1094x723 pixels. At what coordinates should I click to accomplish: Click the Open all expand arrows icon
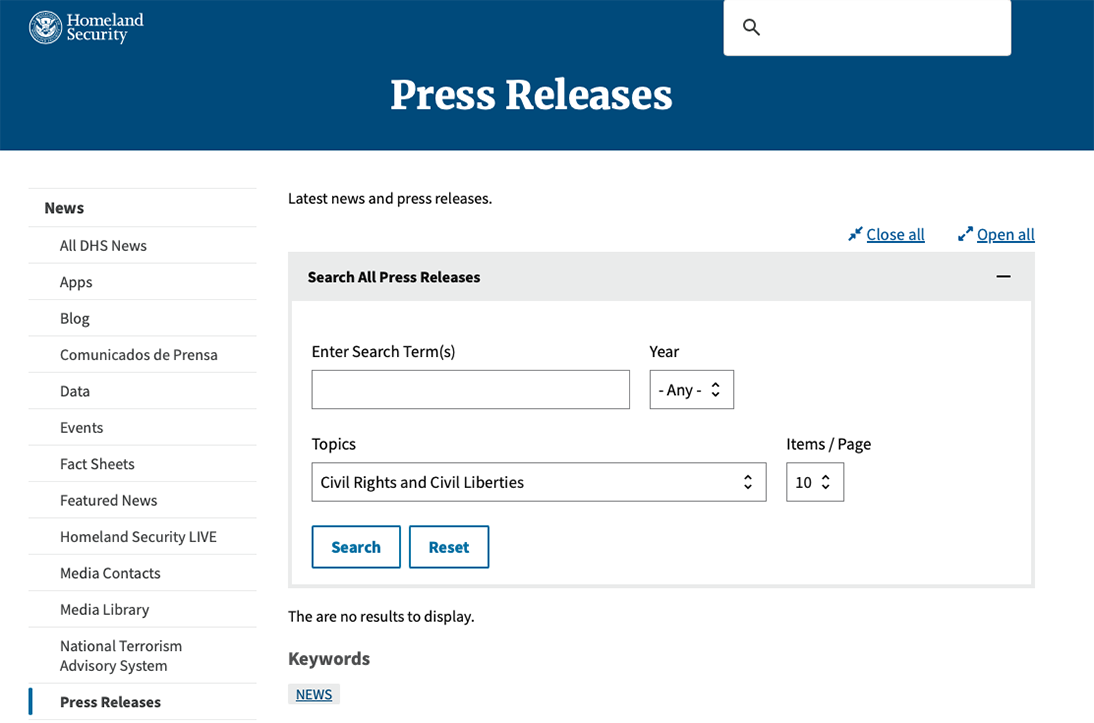pos(965,234)
